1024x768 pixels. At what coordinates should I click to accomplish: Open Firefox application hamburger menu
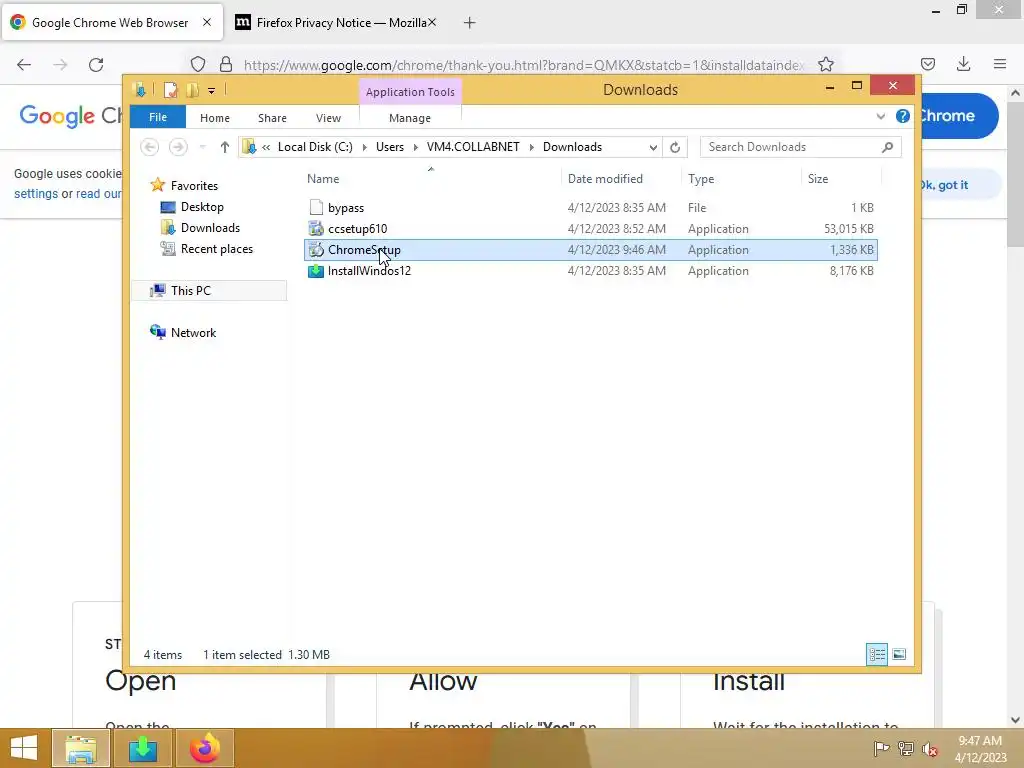click(x=1000, y=64)
